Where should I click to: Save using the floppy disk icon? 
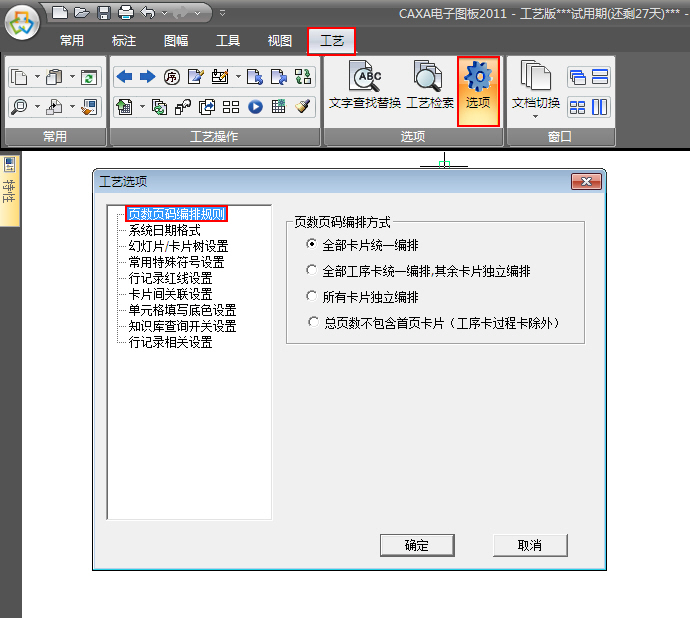pyautogui.click(x=103, y=13)
